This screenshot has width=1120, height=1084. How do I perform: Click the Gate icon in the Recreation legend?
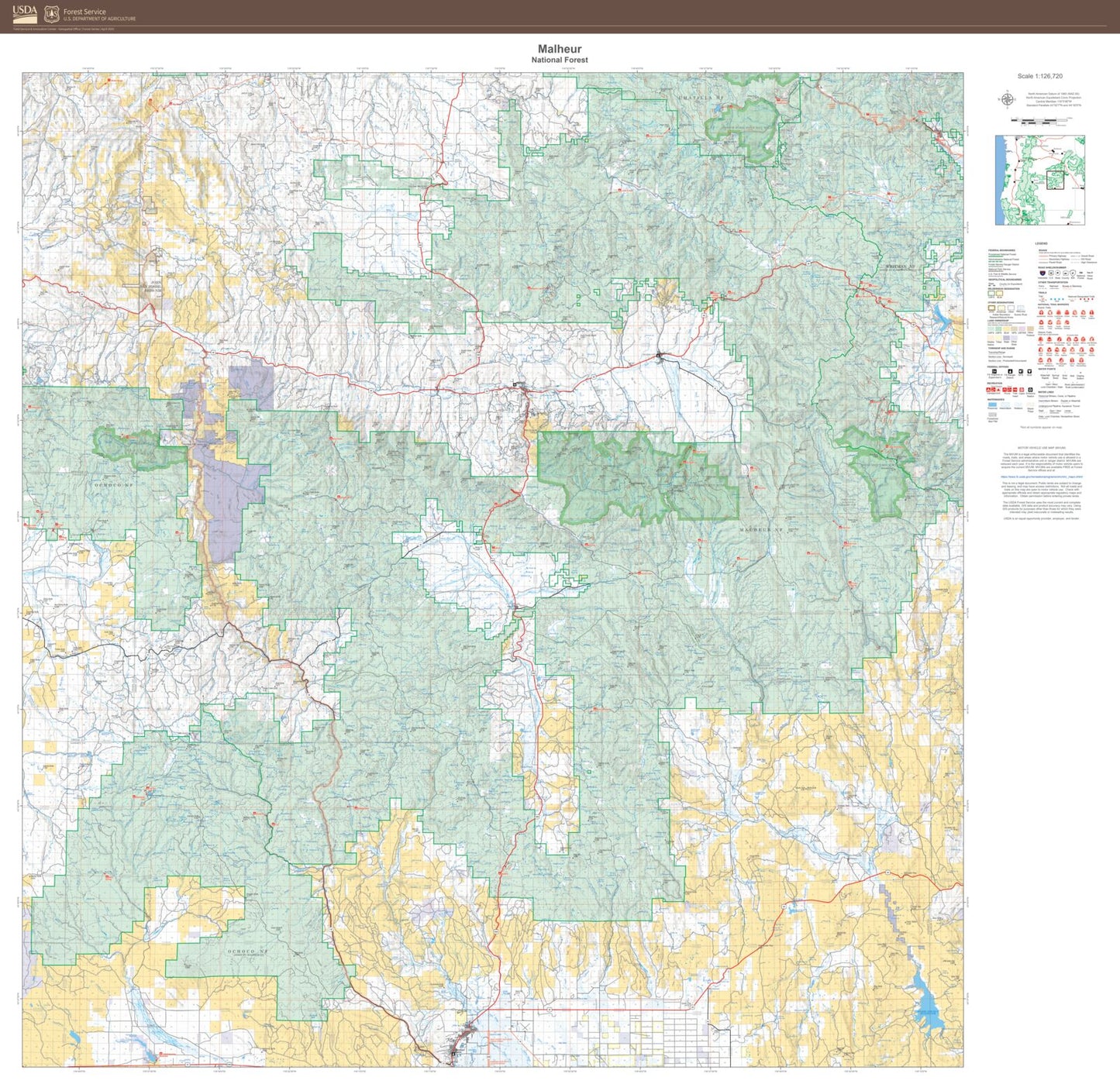[1022, 390]
